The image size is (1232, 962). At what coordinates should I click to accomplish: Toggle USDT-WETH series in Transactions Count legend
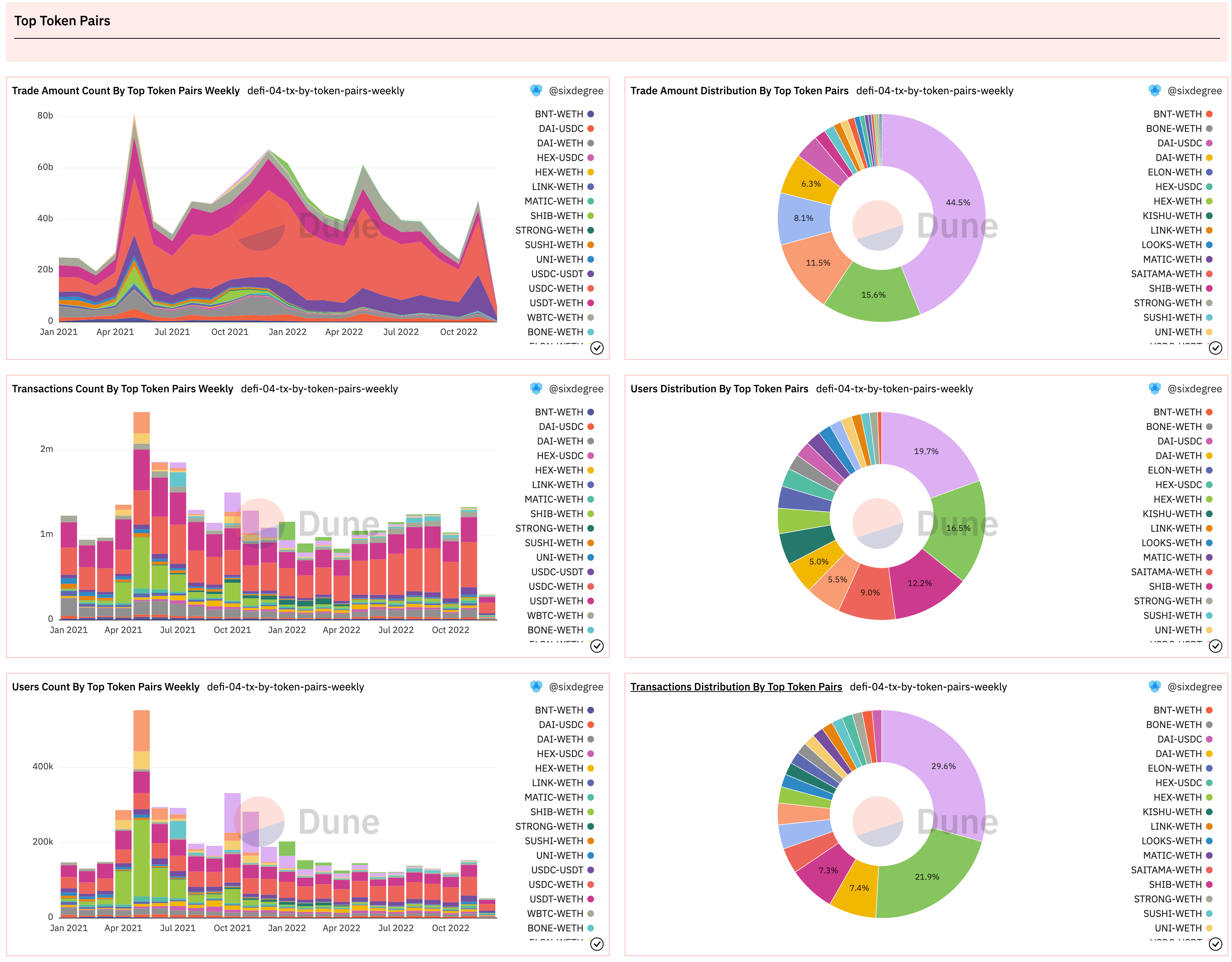pyautogui.click(x=561, y=601)
